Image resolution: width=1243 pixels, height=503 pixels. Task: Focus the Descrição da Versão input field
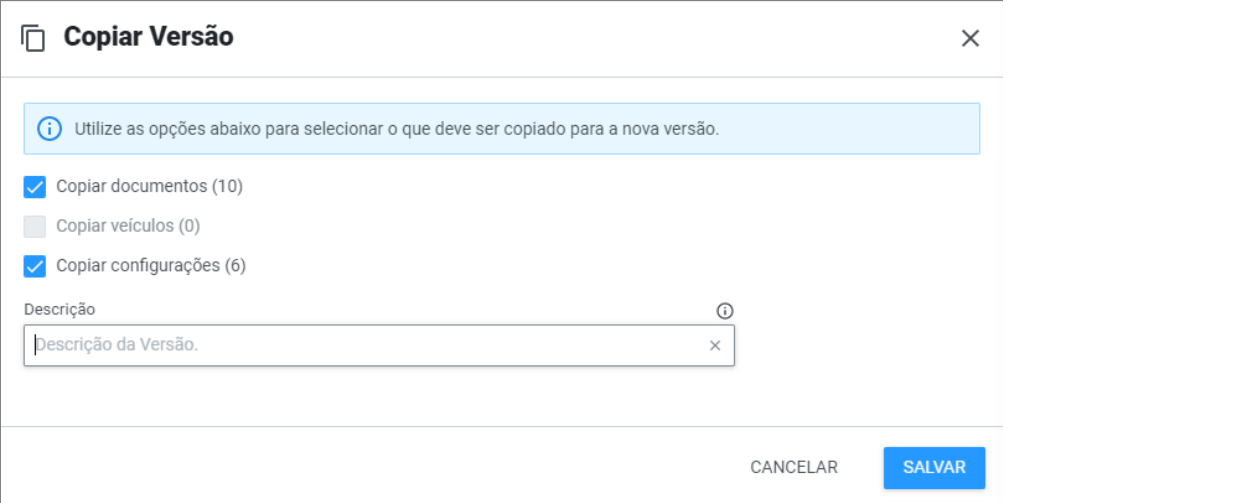coord(360,346)
